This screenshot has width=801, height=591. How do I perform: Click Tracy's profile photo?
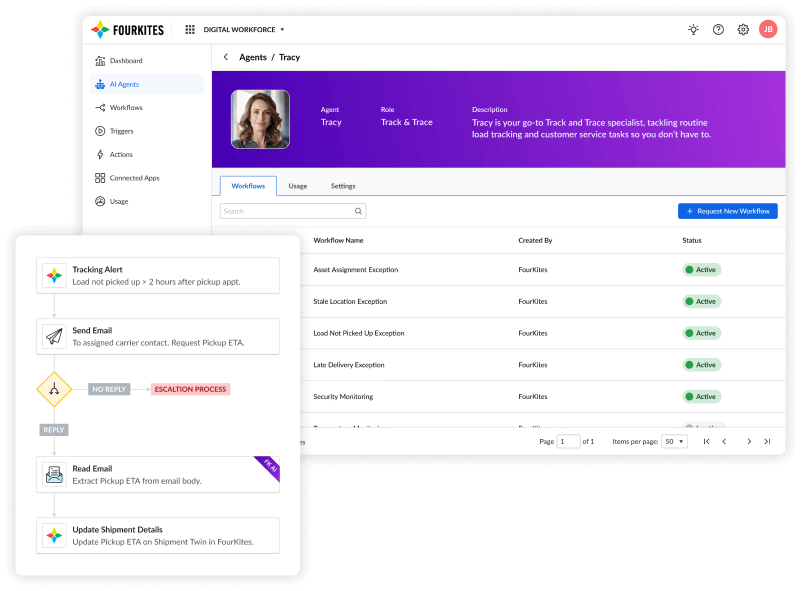tap(261, 120)
